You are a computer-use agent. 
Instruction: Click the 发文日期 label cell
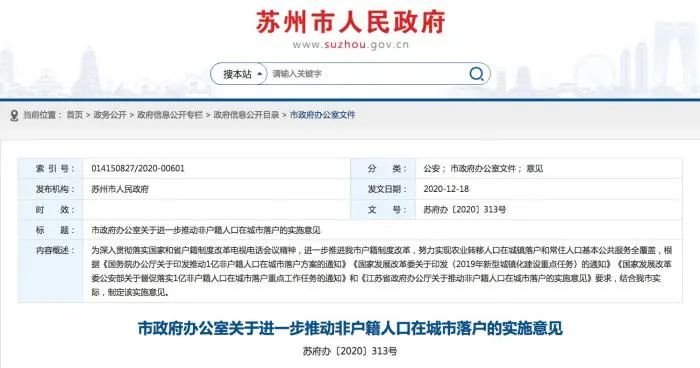click(383, 189)
